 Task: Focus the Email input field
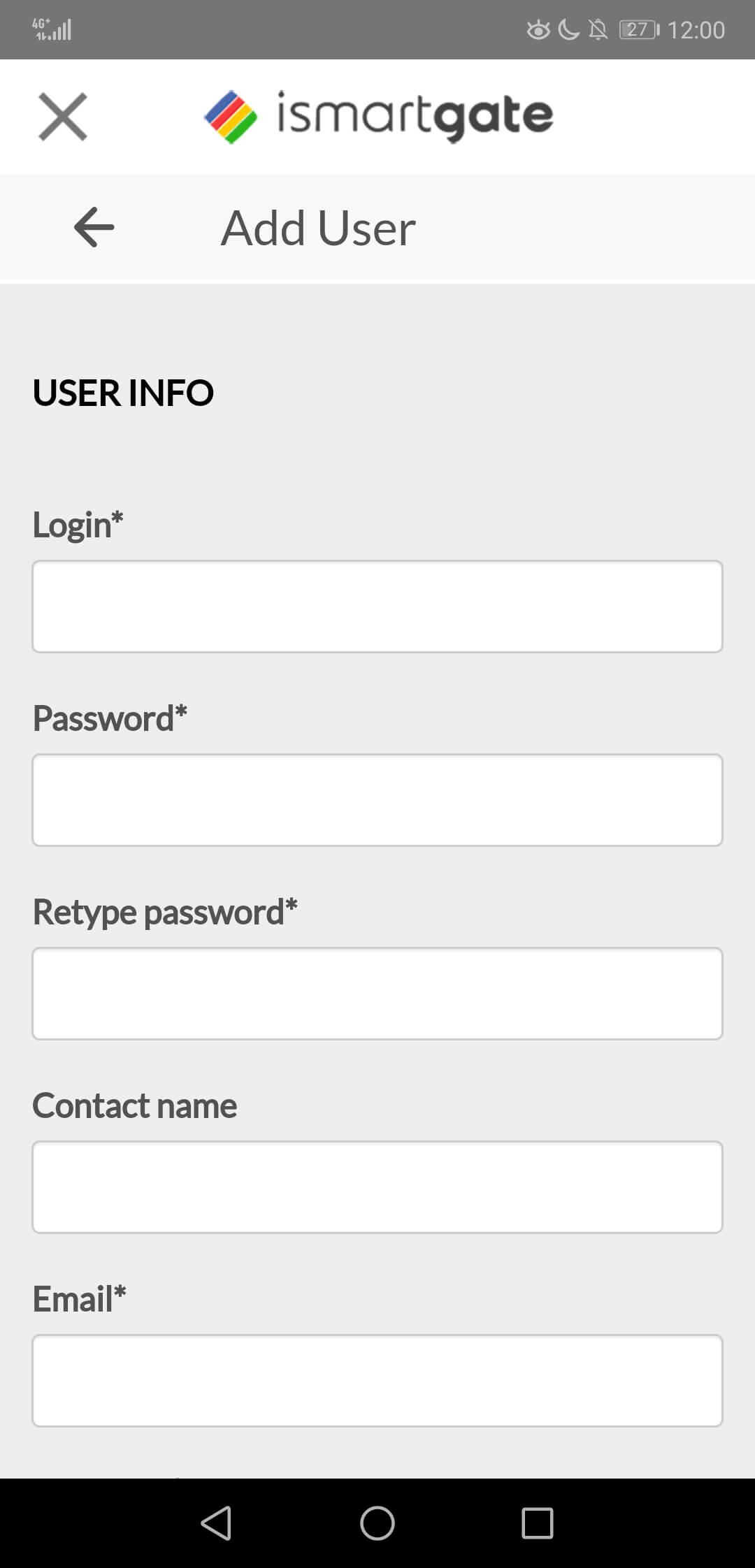click(x=377, y=1381)
